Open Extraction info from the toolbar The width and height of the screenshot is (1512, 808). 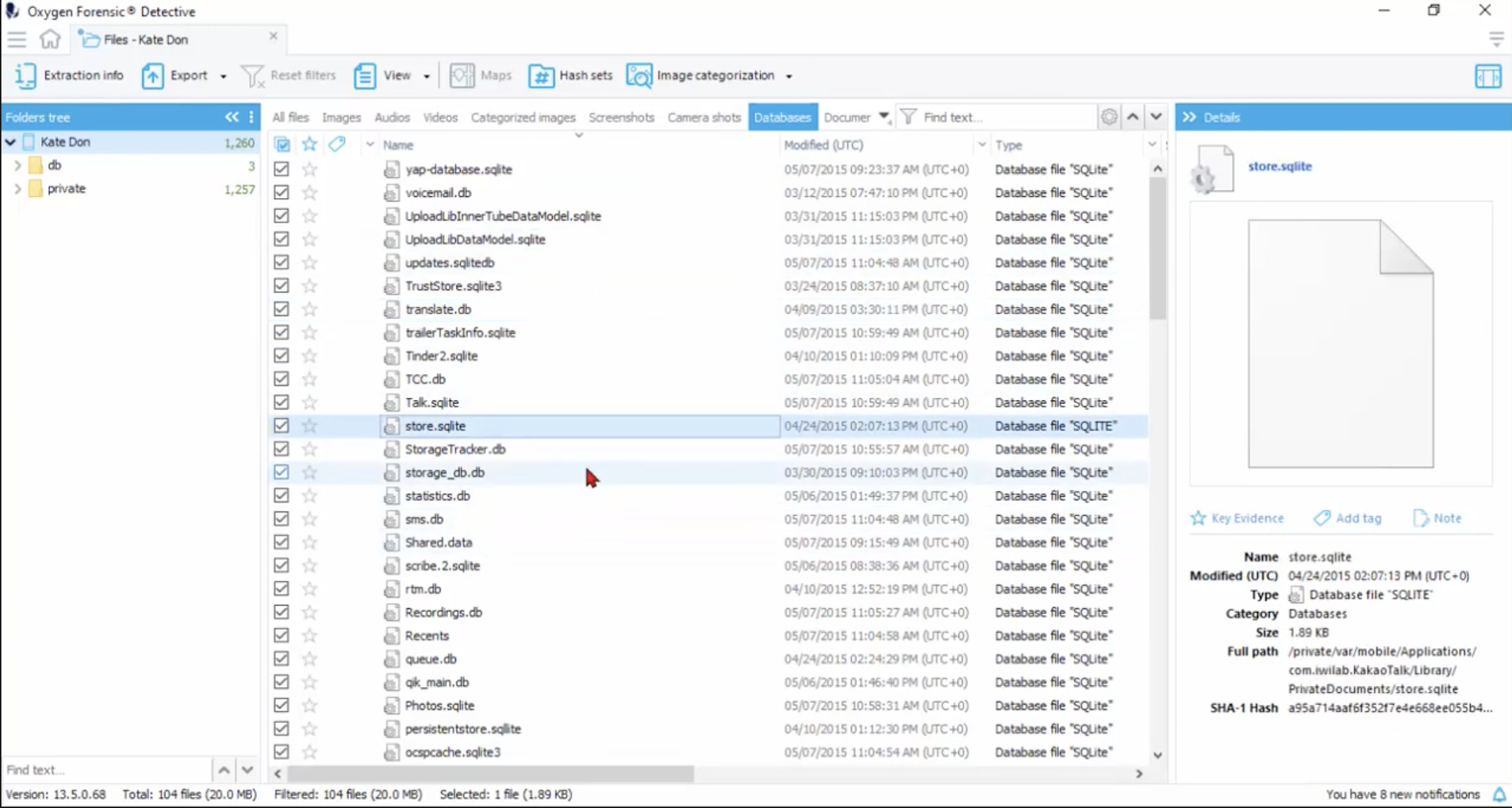(x=69, y=75)
